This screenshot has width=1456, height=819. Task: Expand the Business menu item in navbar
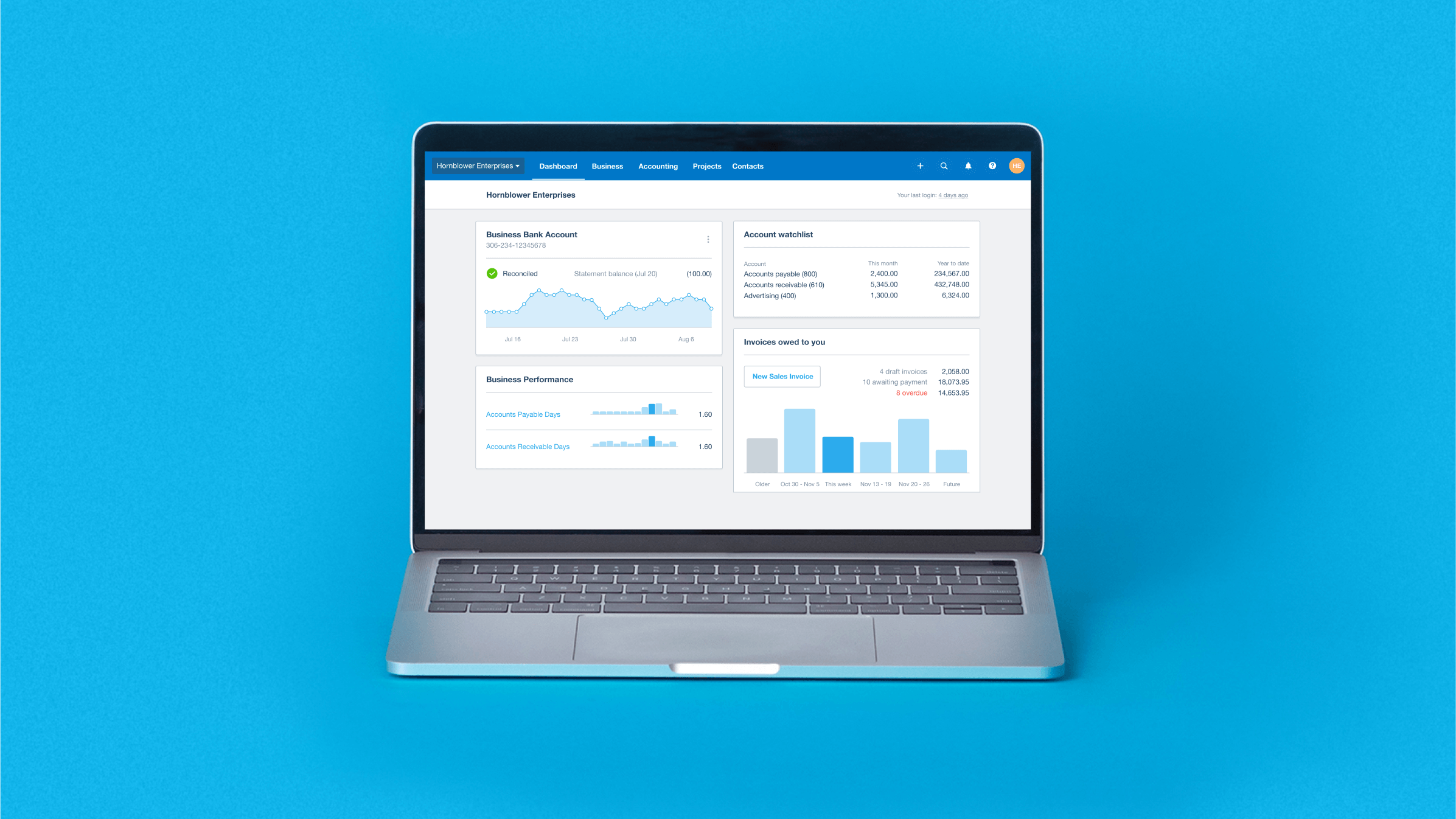605,165
